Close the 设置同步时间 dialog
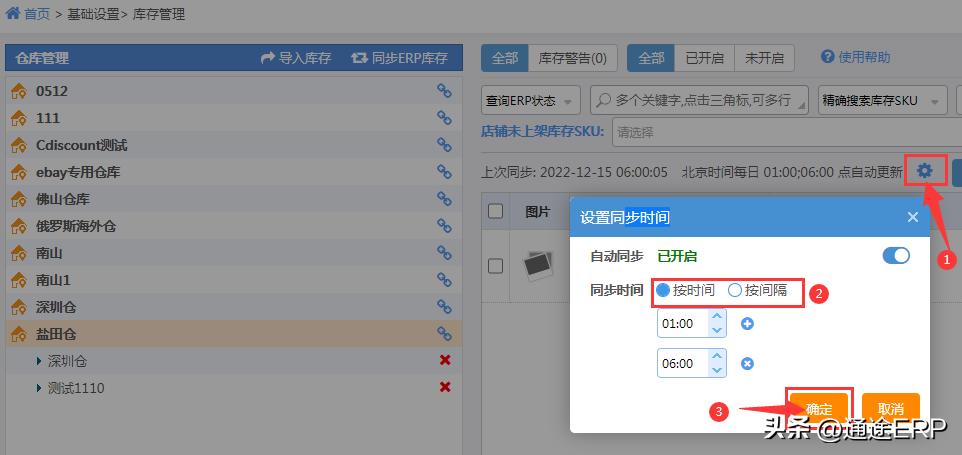Viewport: 962px width, 455px height. click(912, 217)
